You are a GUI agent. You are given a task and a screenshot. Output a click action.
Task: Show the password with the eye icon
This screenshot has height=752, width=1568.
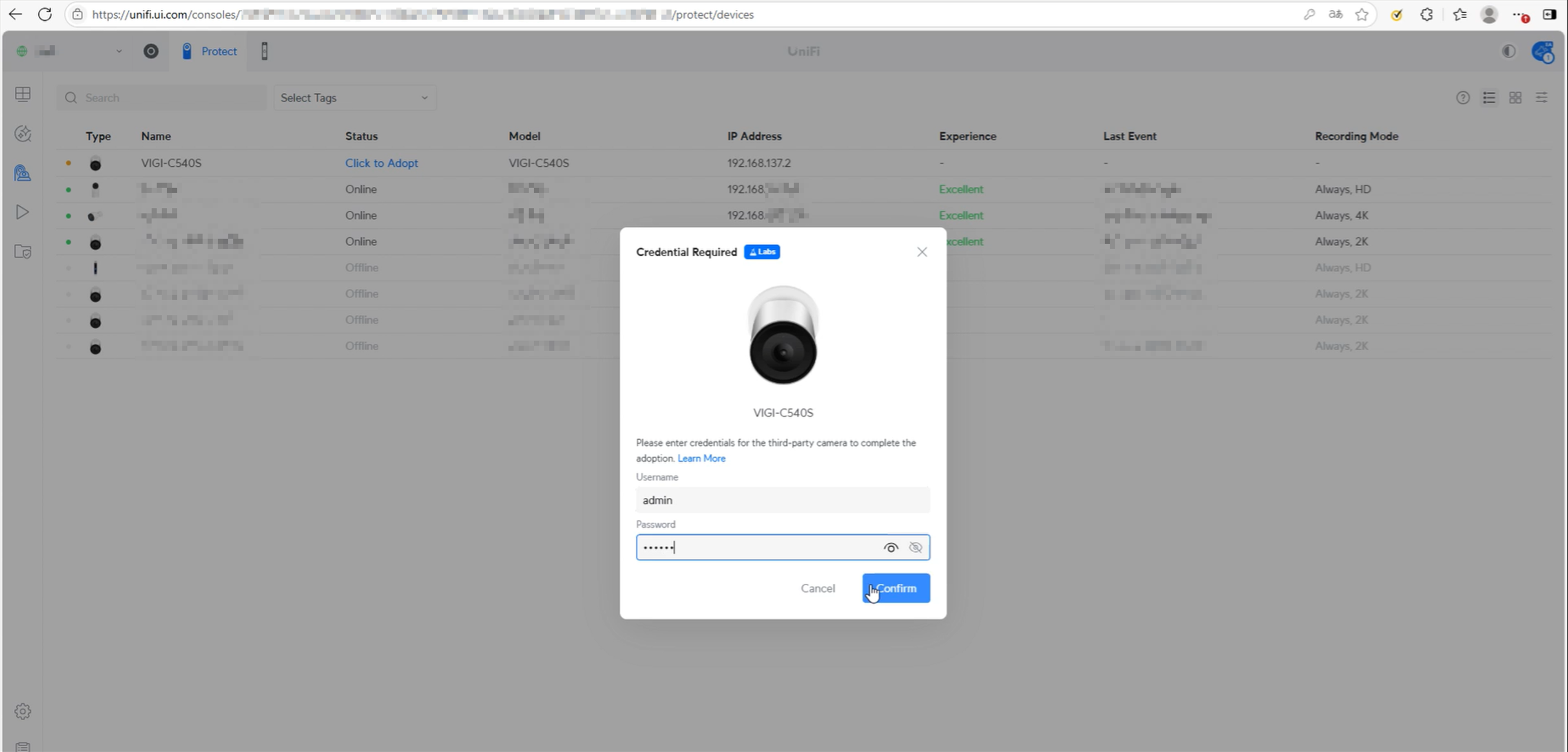pos(891,547)
